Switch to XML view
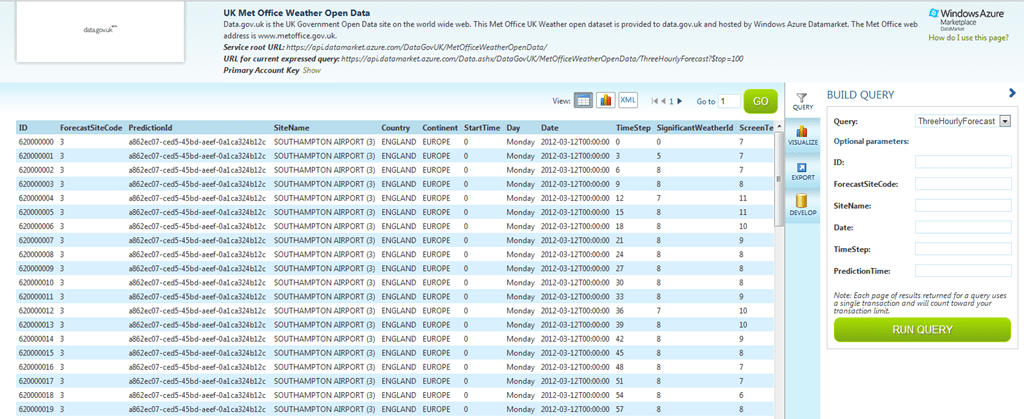Viewport: 1024px width, 419px height. (x=628, y=100)
